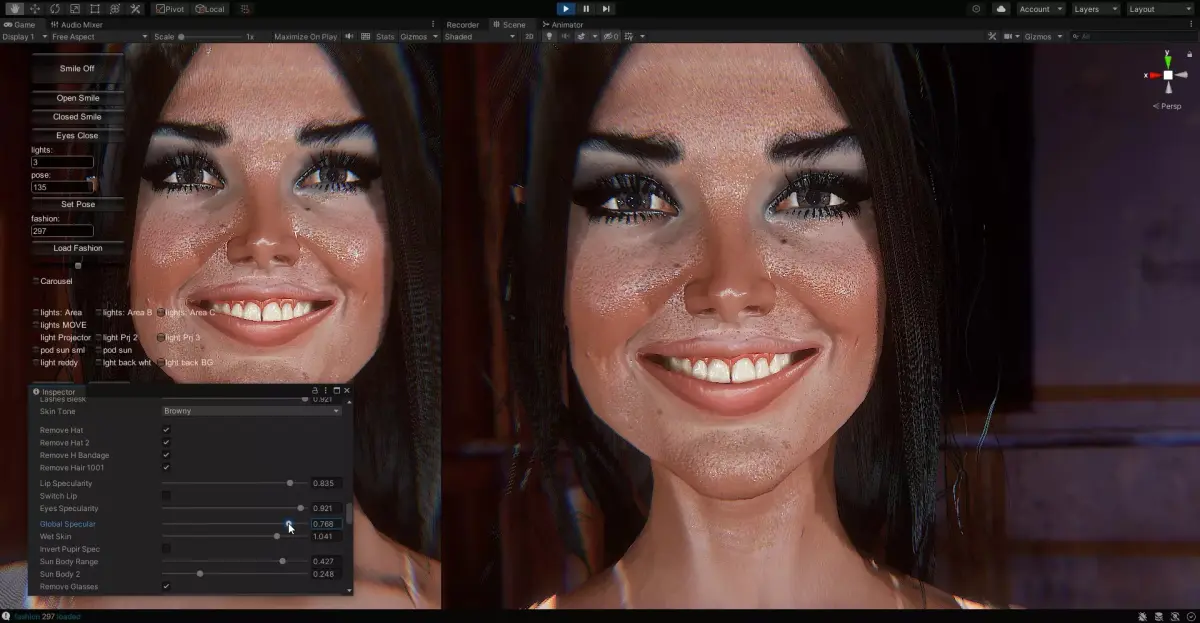This screenshot has height=623, width=1200.
Task: Lock the floating Inspector window
Action: [315, 391]
